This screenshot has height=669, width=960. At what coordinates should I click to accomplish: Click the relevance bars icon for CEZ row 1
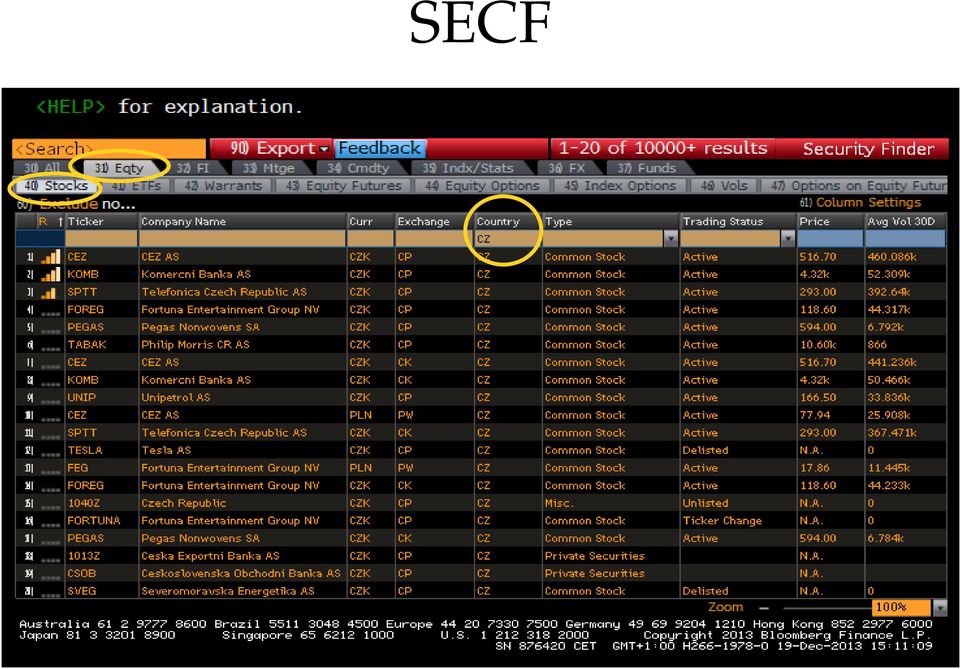coord(51,257)
